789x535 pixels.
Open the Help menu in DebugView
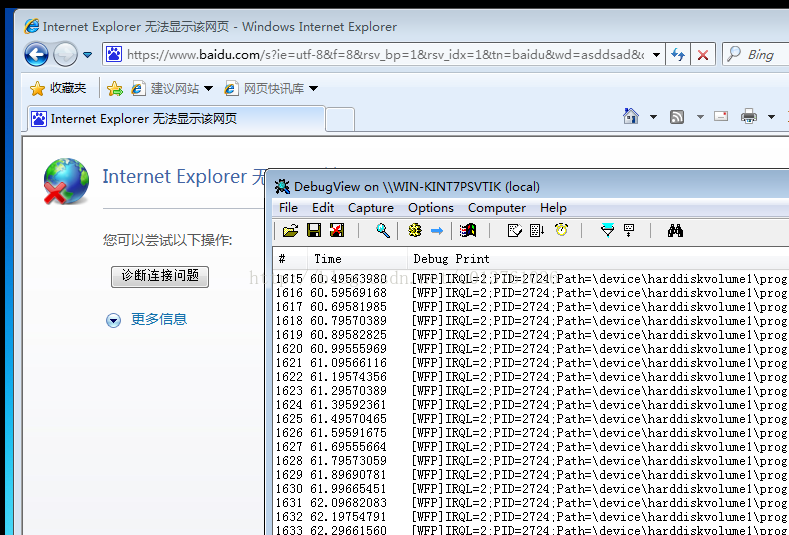point(553,208)
